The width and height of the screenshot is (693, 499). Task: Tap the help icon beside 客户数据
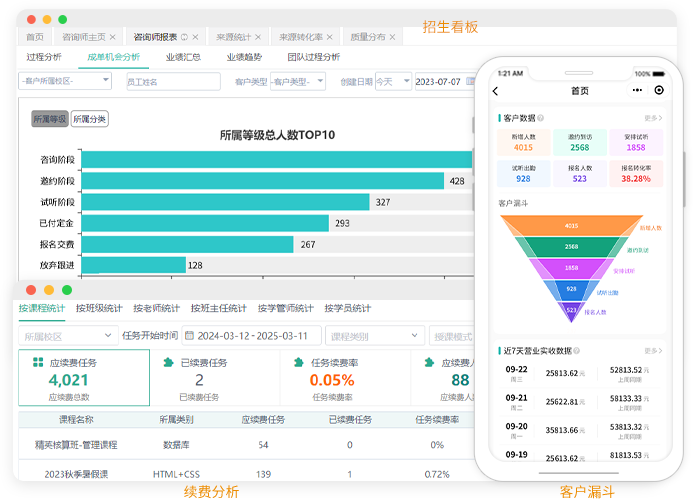(x=541, y=118)
